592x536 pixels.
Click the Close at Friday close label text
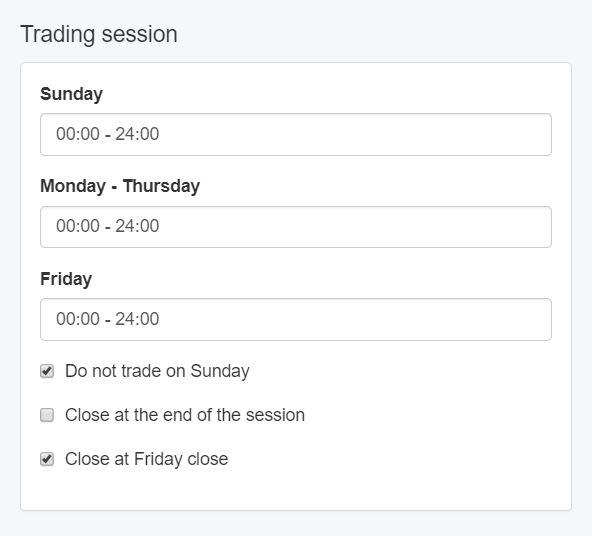(146, 459)
